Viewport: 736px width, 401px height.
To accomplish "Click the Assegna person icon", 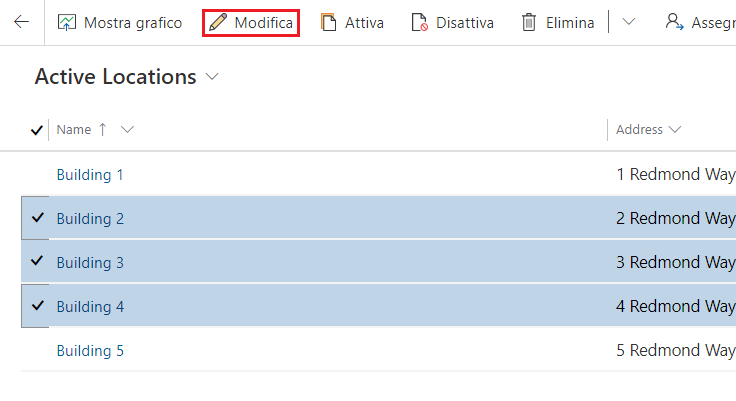I will pyautogui.click(x=674, y=22).
